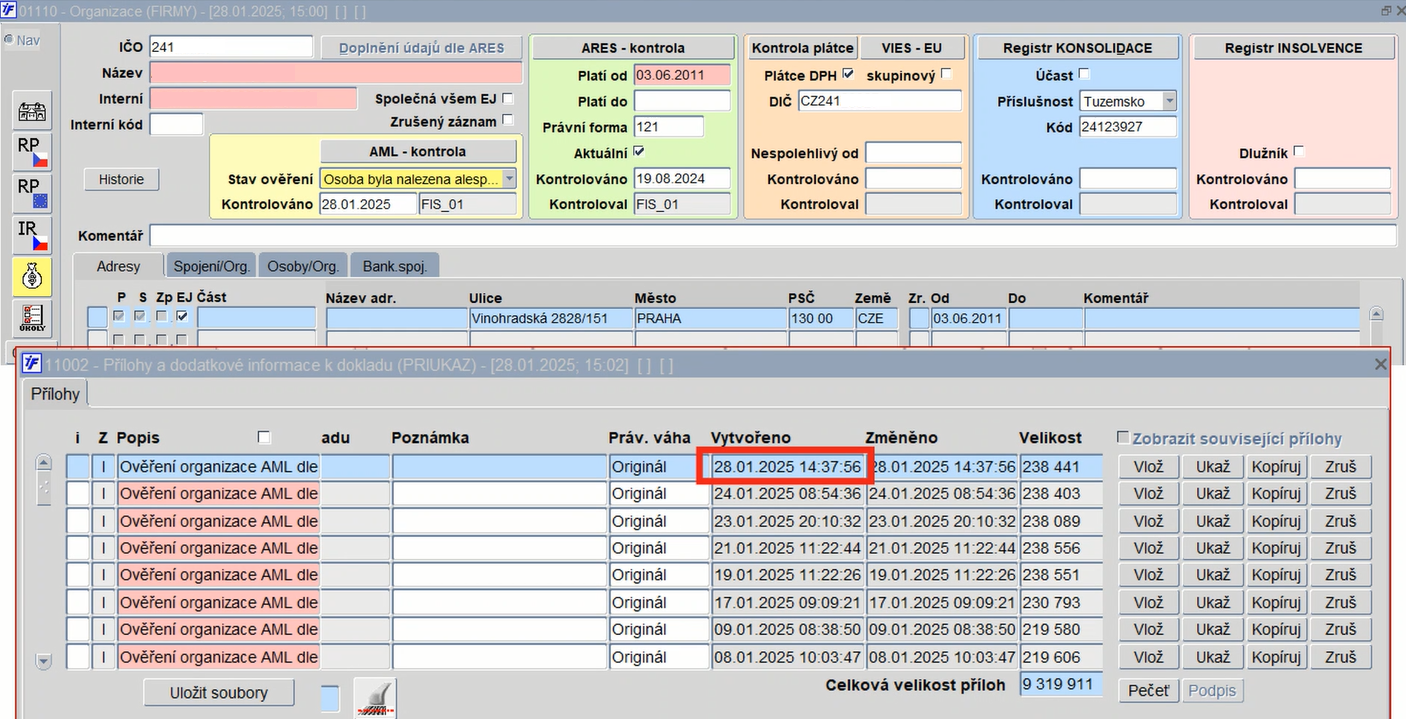
Task: Click the barcode scanner icon
Action: coord(375,697)
